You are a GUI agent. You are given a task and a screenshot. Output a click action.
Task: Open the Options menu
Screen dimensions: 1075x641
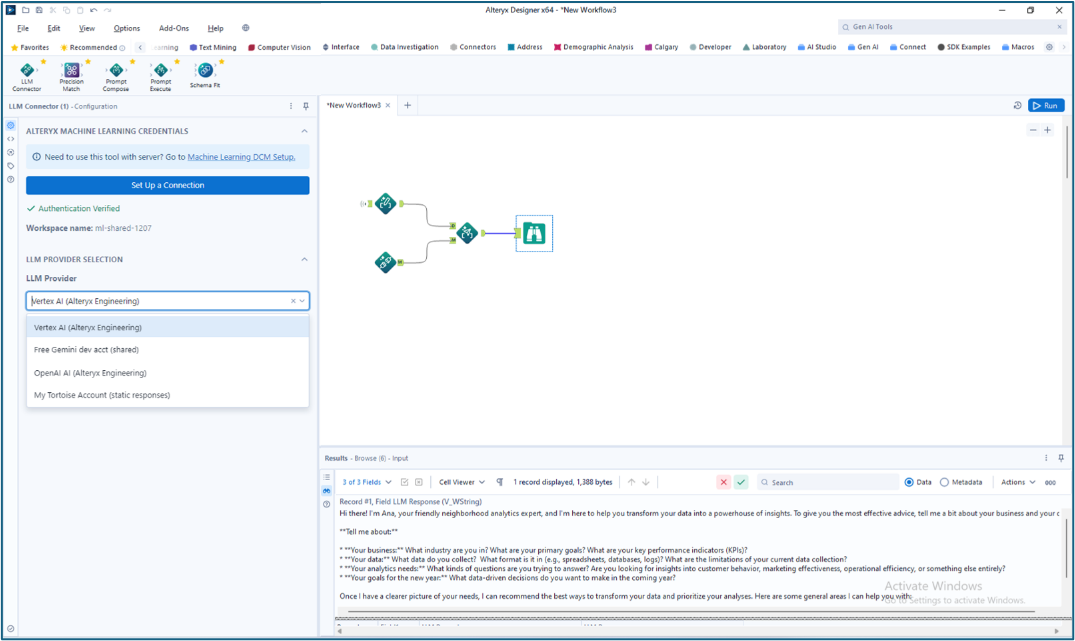[126, 28]
